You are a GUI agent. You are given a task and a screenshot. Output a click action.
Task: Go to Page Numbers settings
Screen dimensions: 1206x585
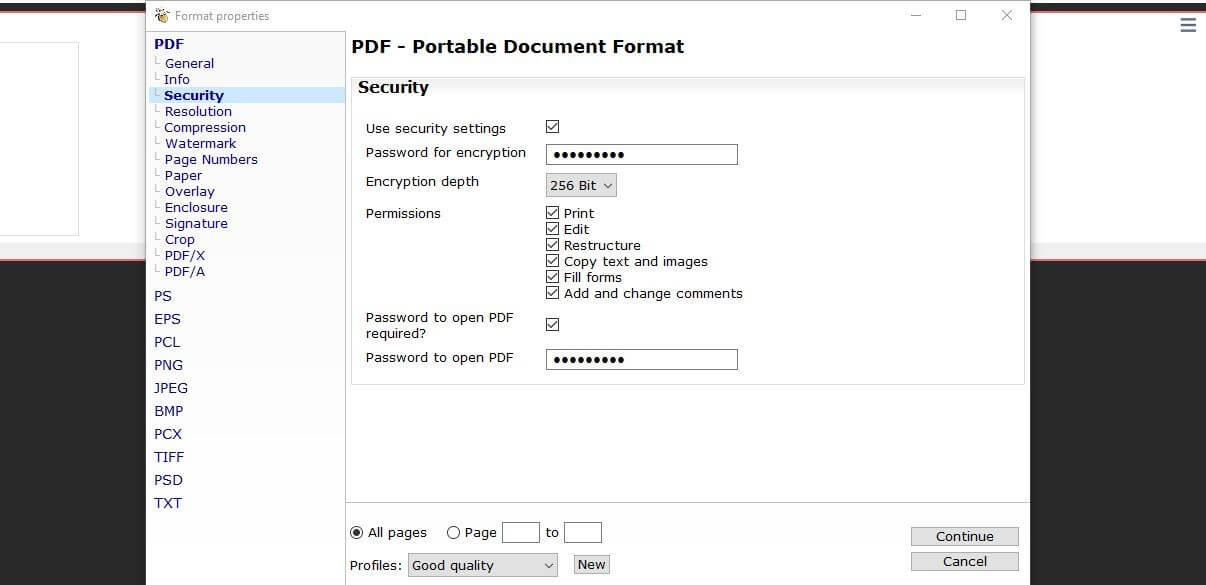click(211, 159)
